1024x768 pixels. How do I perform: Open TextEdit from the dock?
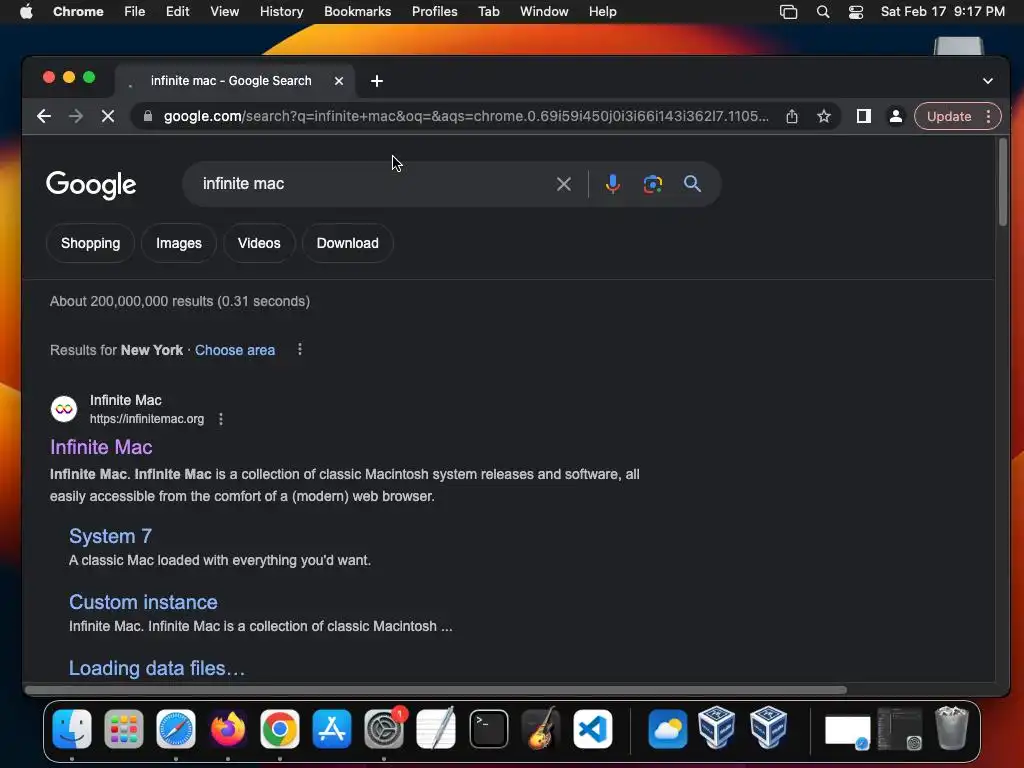[436, 728]
